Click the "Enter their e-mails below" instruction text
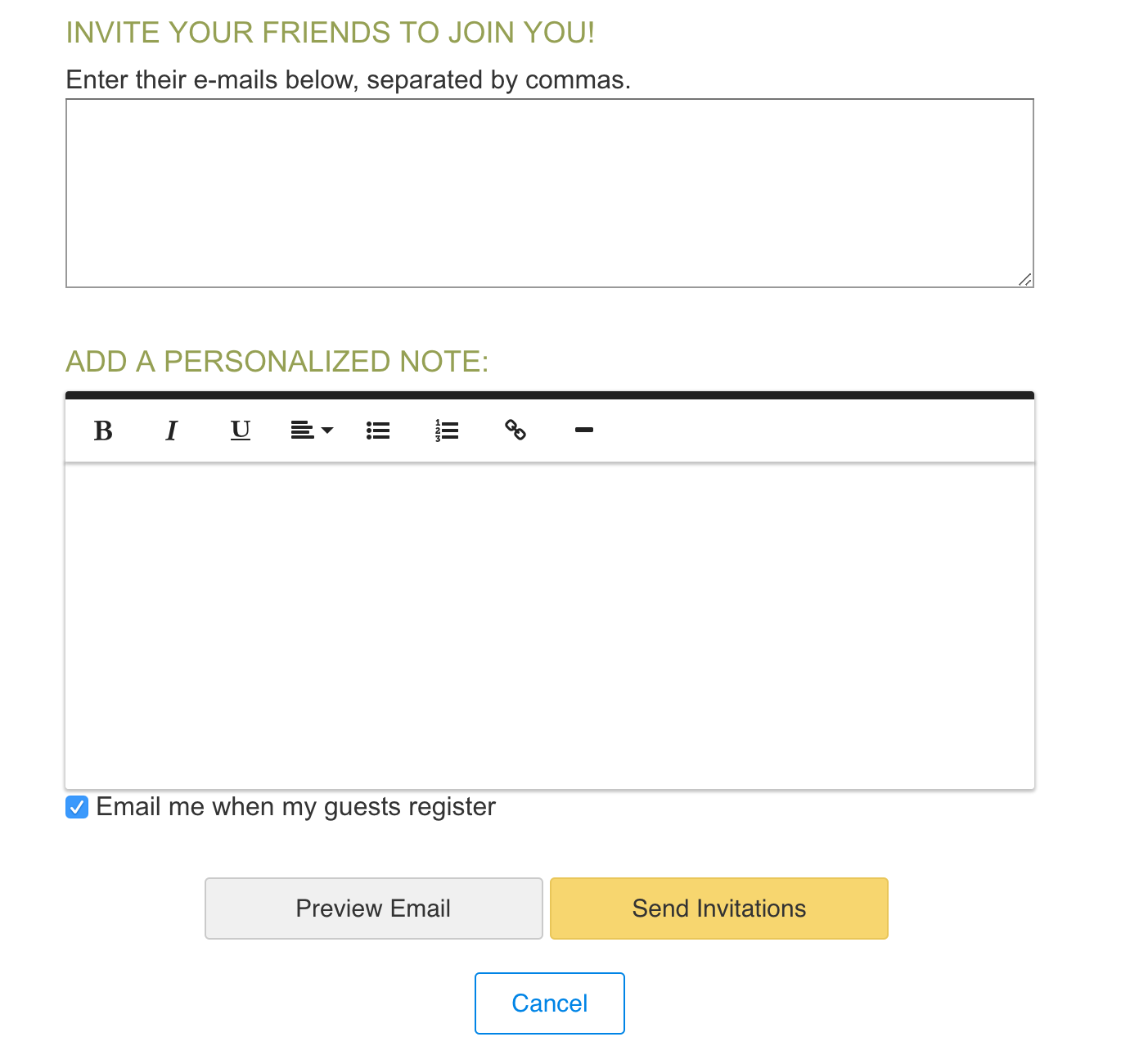Viewport: 1121px width, 1064px height. click(x=349, y=80)
